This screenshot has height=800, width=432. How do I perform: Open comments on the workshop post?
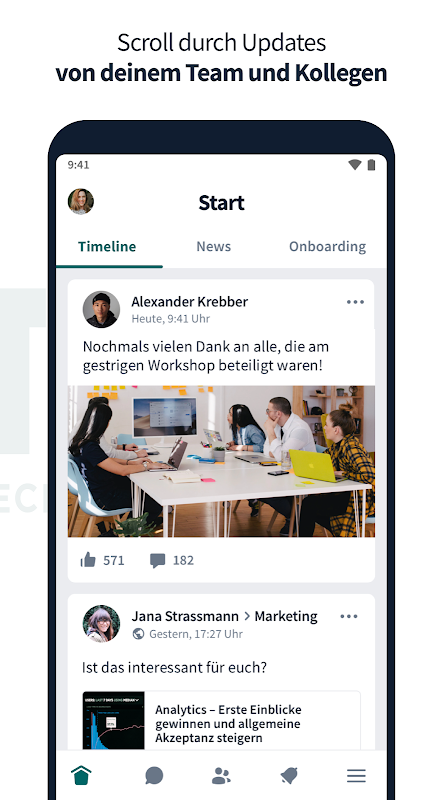click(158, 561)
